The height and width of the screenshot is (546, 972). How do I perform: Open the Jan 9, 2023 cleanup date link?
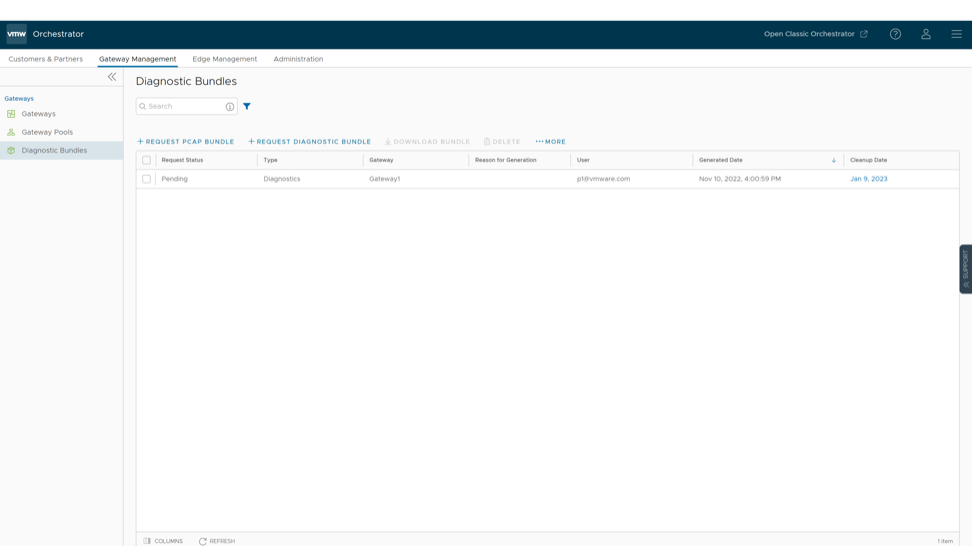pos(868,179)
